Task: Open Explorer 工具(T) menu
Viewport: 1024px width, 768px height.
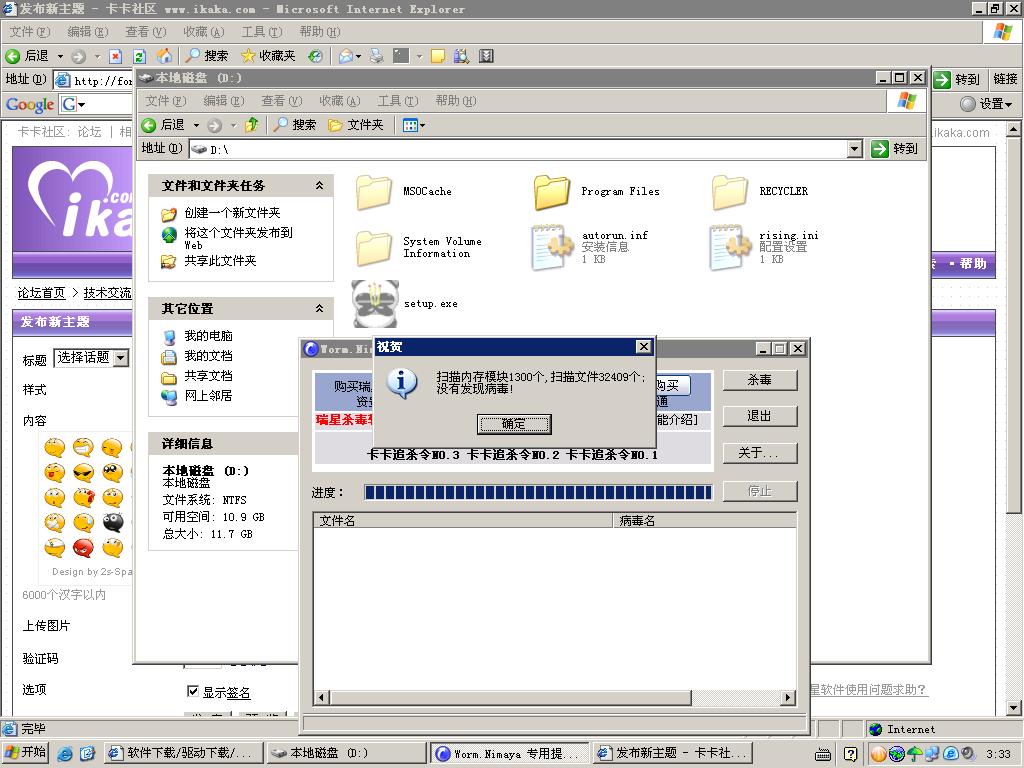Action: point(398,101)
